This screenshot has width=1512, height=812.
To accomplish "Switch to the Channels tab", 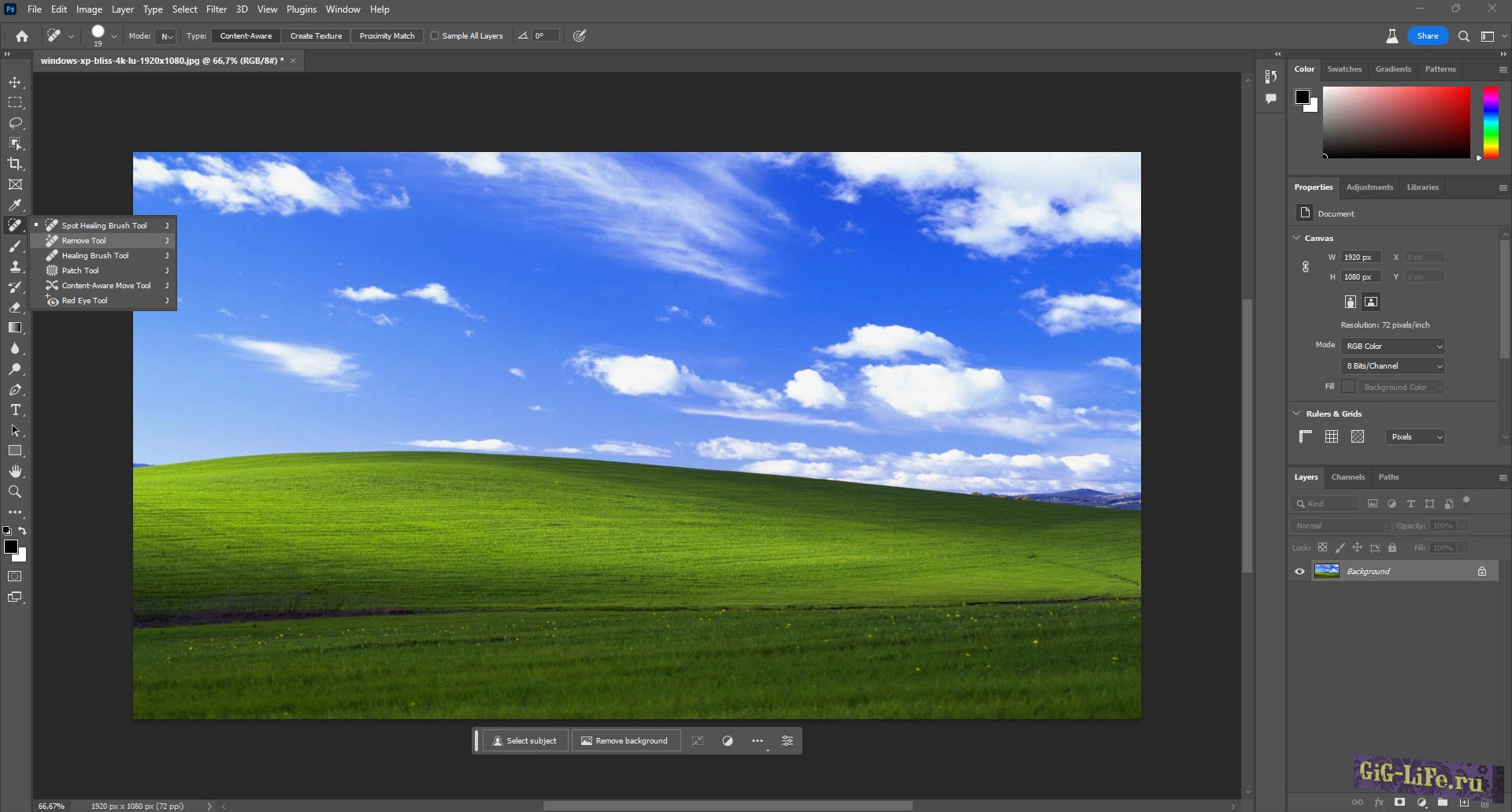I will tap(1347, 477).
